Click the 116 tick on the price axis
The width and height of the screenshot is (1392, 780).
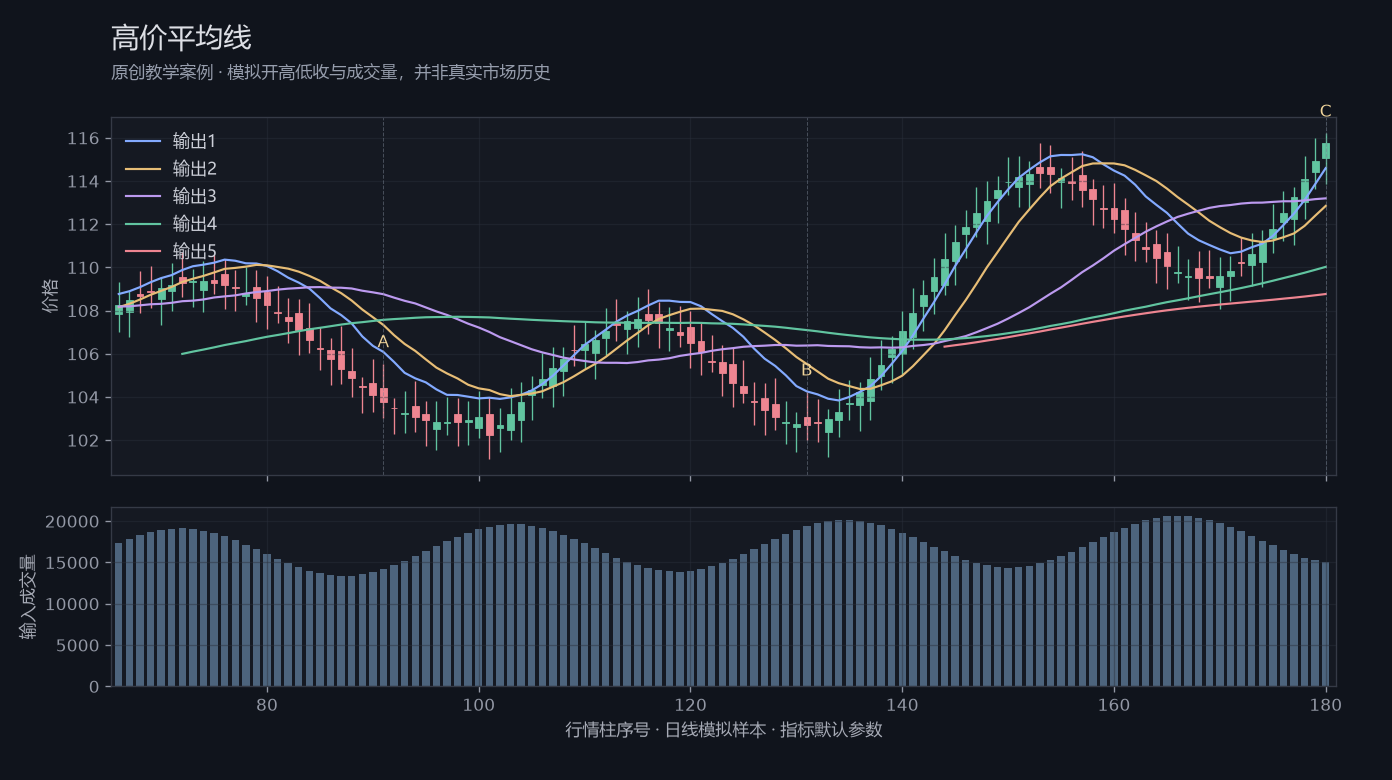tap(84, 139)
